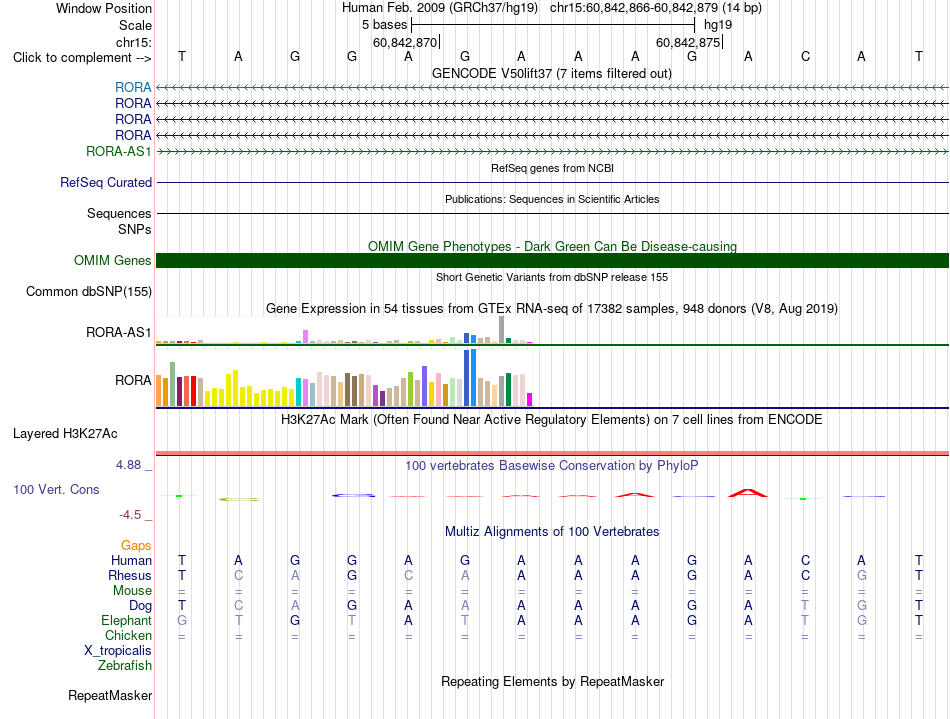Click the tall gray bar in RORA-AS1 expression chart
The image size is (950, 719).
[x=502, y=330]
